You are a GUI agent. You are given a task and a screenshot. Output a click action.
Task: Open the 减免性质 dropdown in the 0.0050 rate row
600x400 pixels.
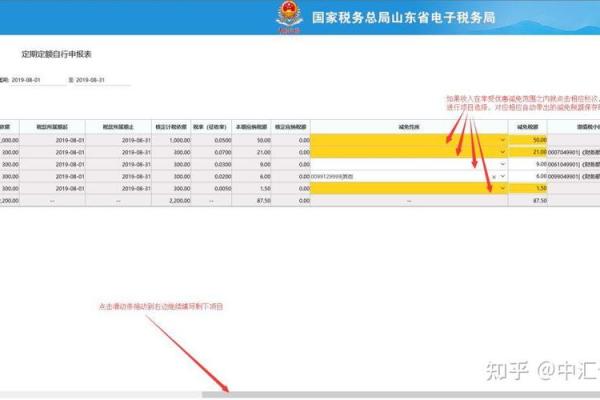[502, 188]
